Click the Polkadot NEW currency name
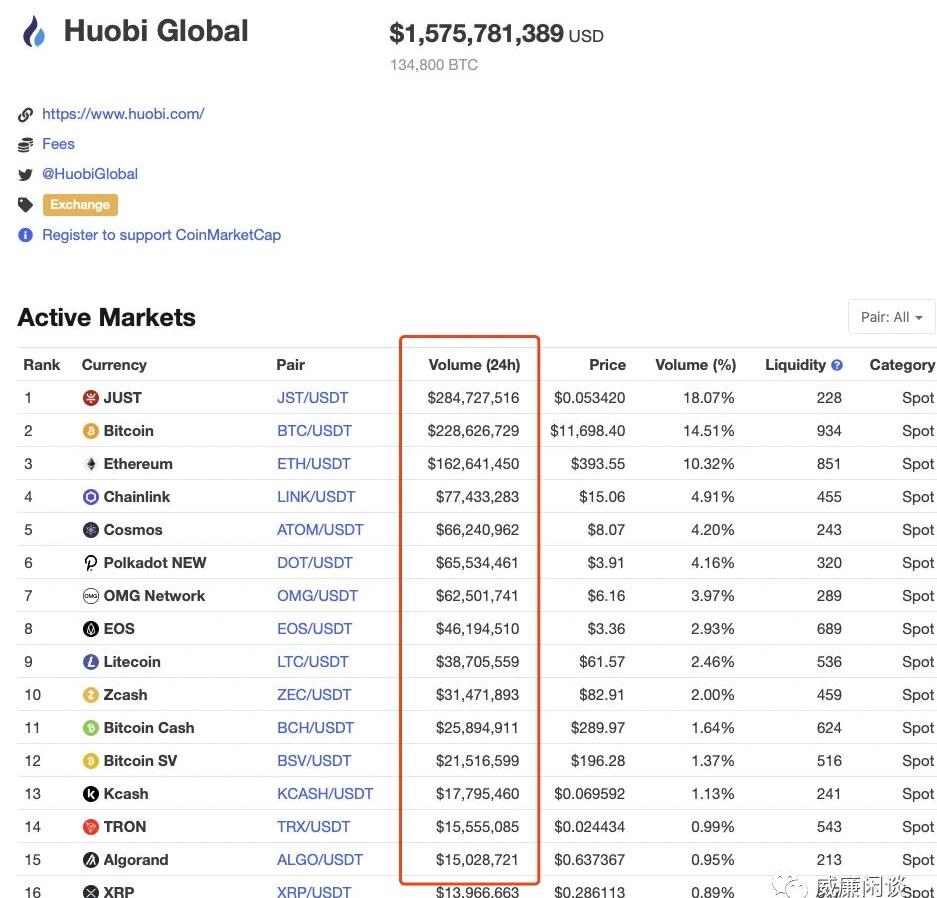 [x=155, y=563]
